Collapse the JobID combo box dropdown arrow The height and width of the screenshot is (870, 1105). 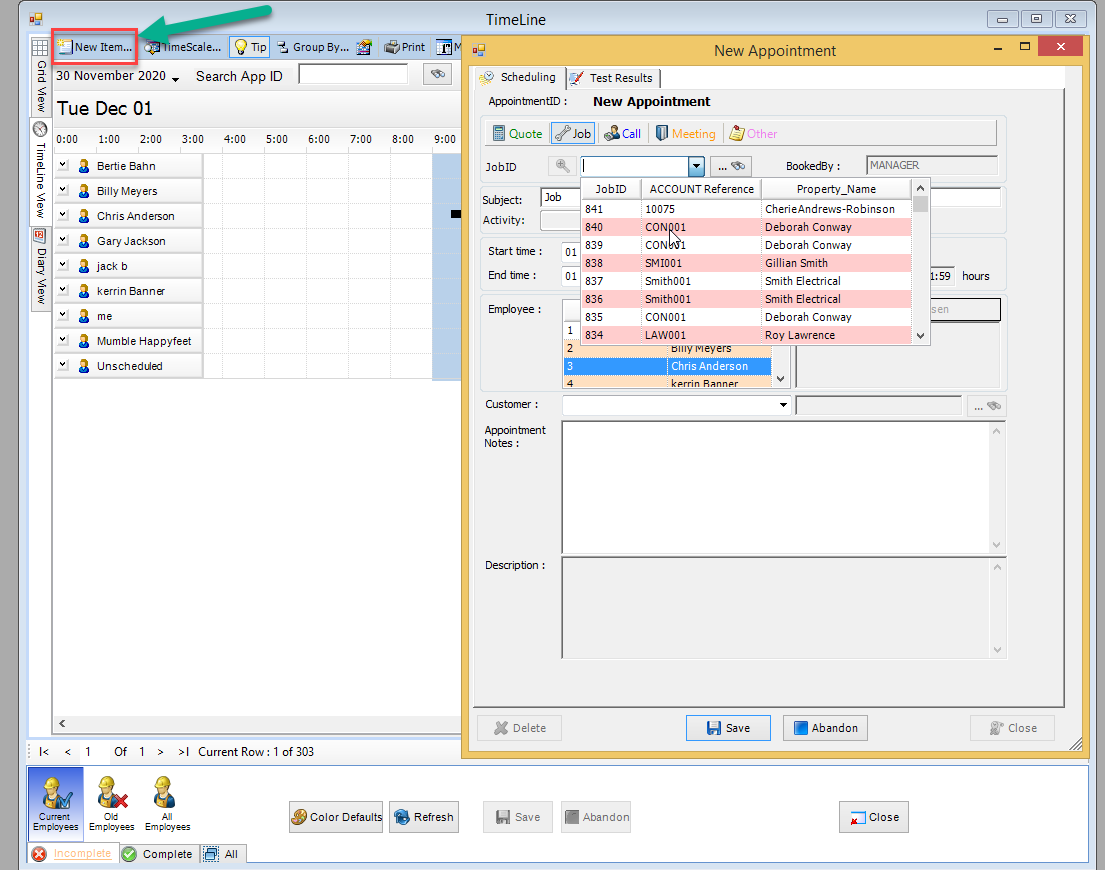[x=696, y=166]
